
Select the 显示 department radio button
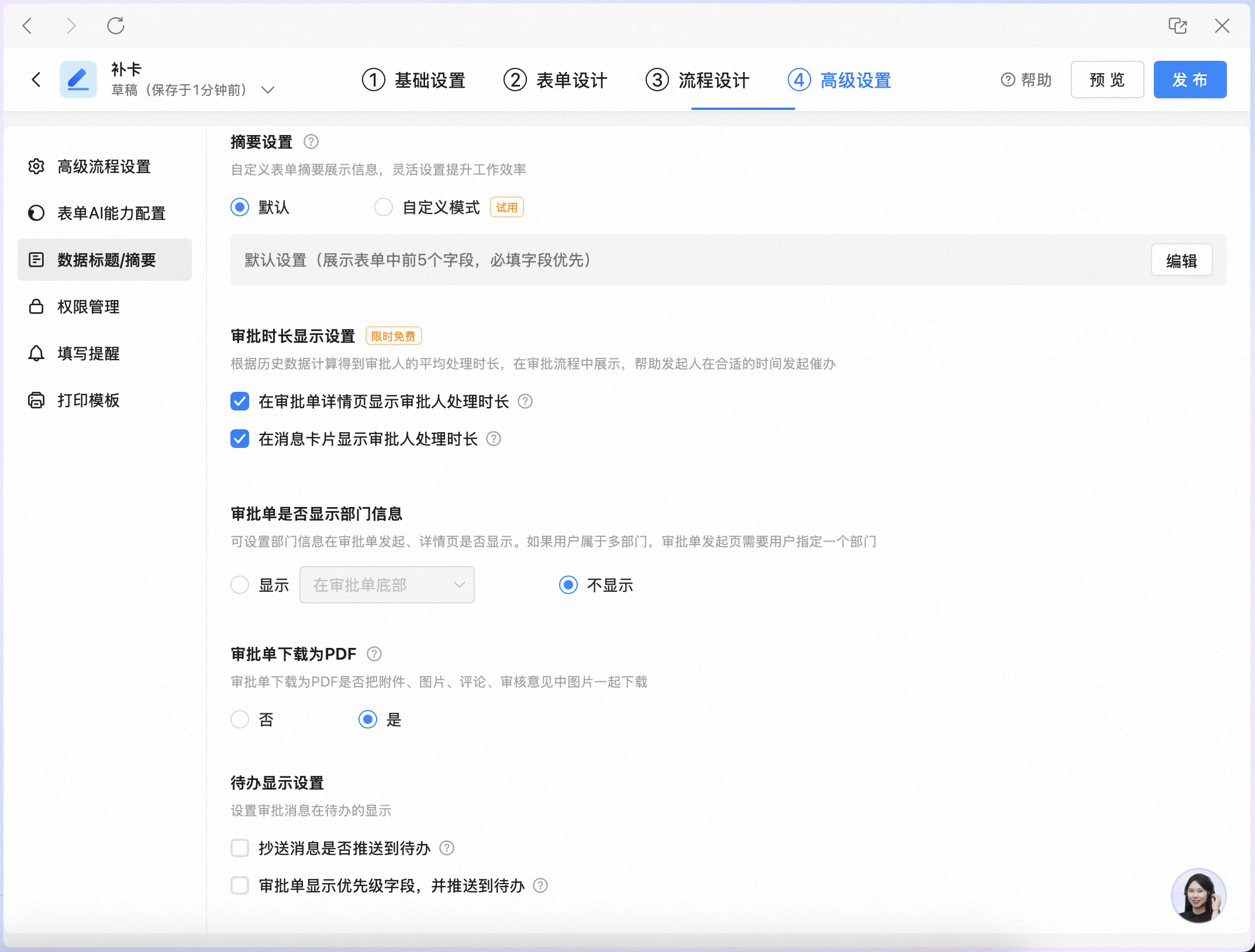[x=240, y=585]
